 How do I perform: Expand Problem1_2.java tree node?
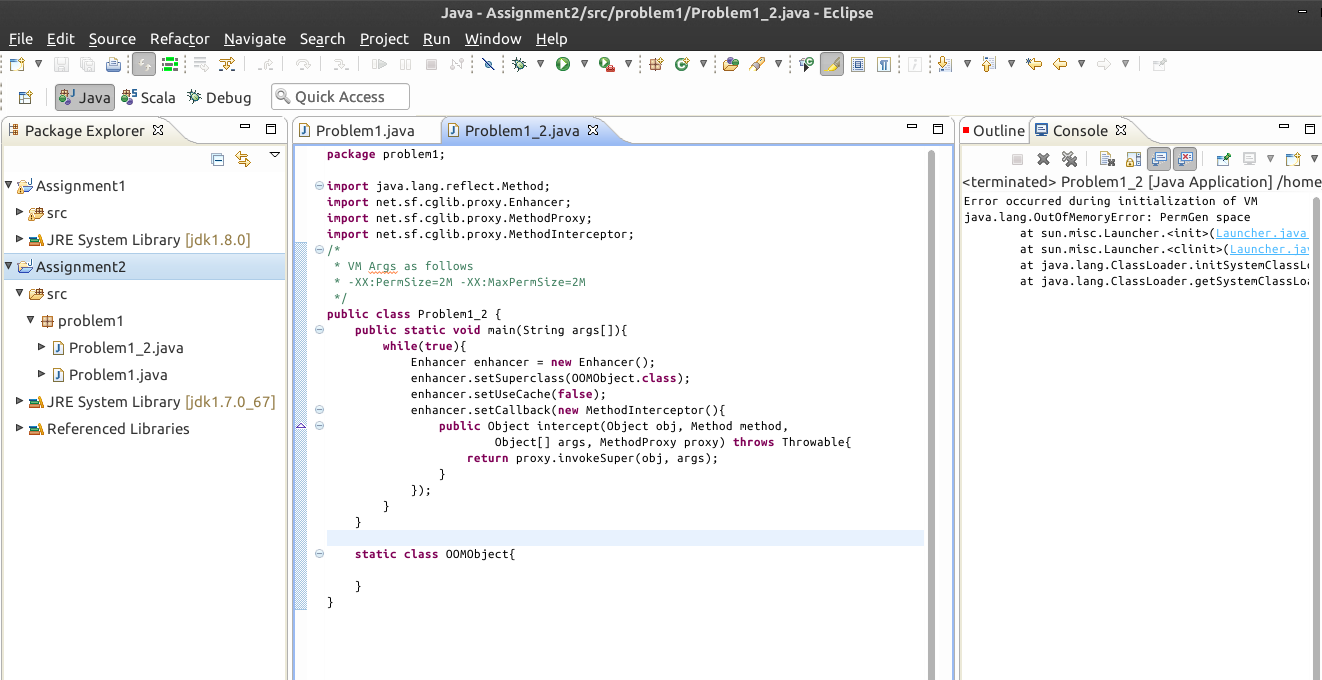click(x=41, y=347)
